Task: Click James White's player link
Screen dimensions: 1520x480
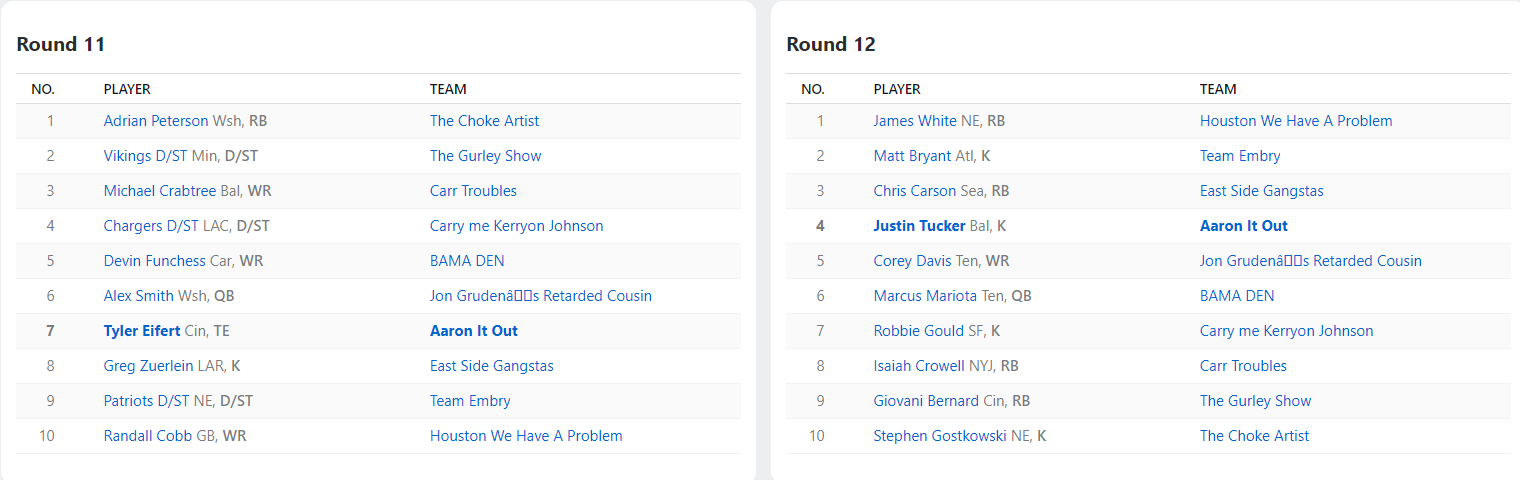Action: point(915,121)
